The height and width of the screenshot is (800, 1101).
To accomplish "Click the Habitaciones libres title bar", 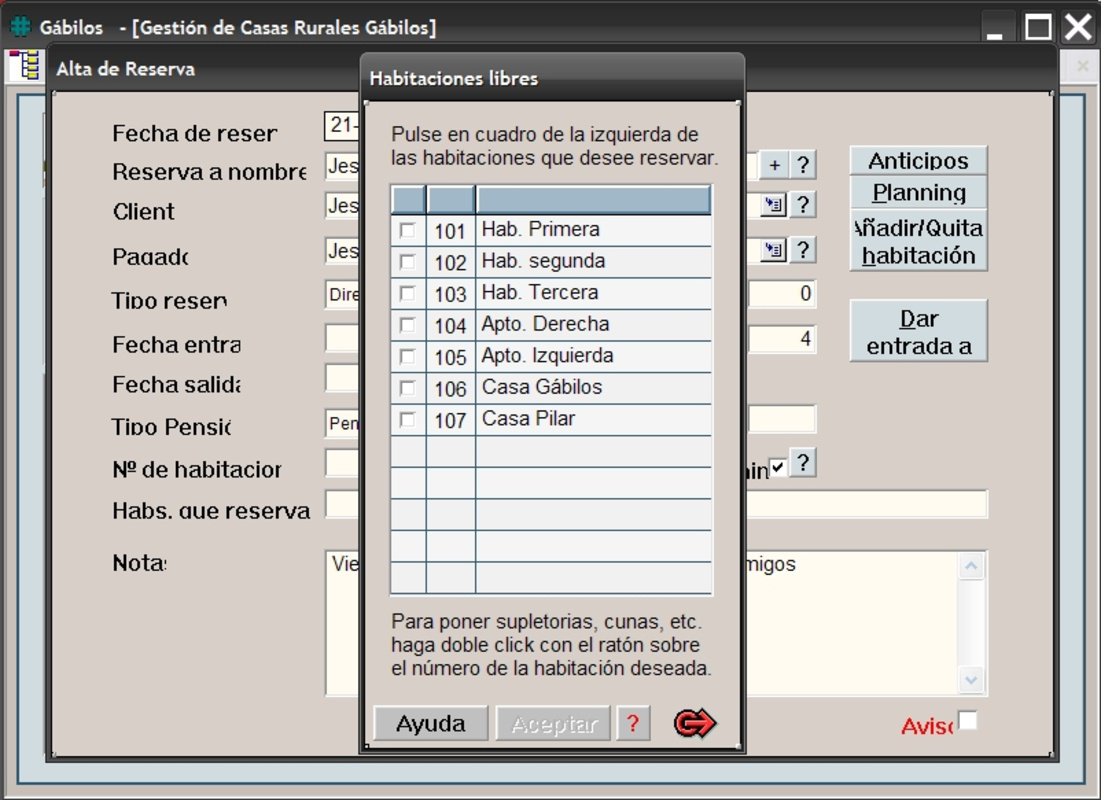I will [x=552, y=78].
